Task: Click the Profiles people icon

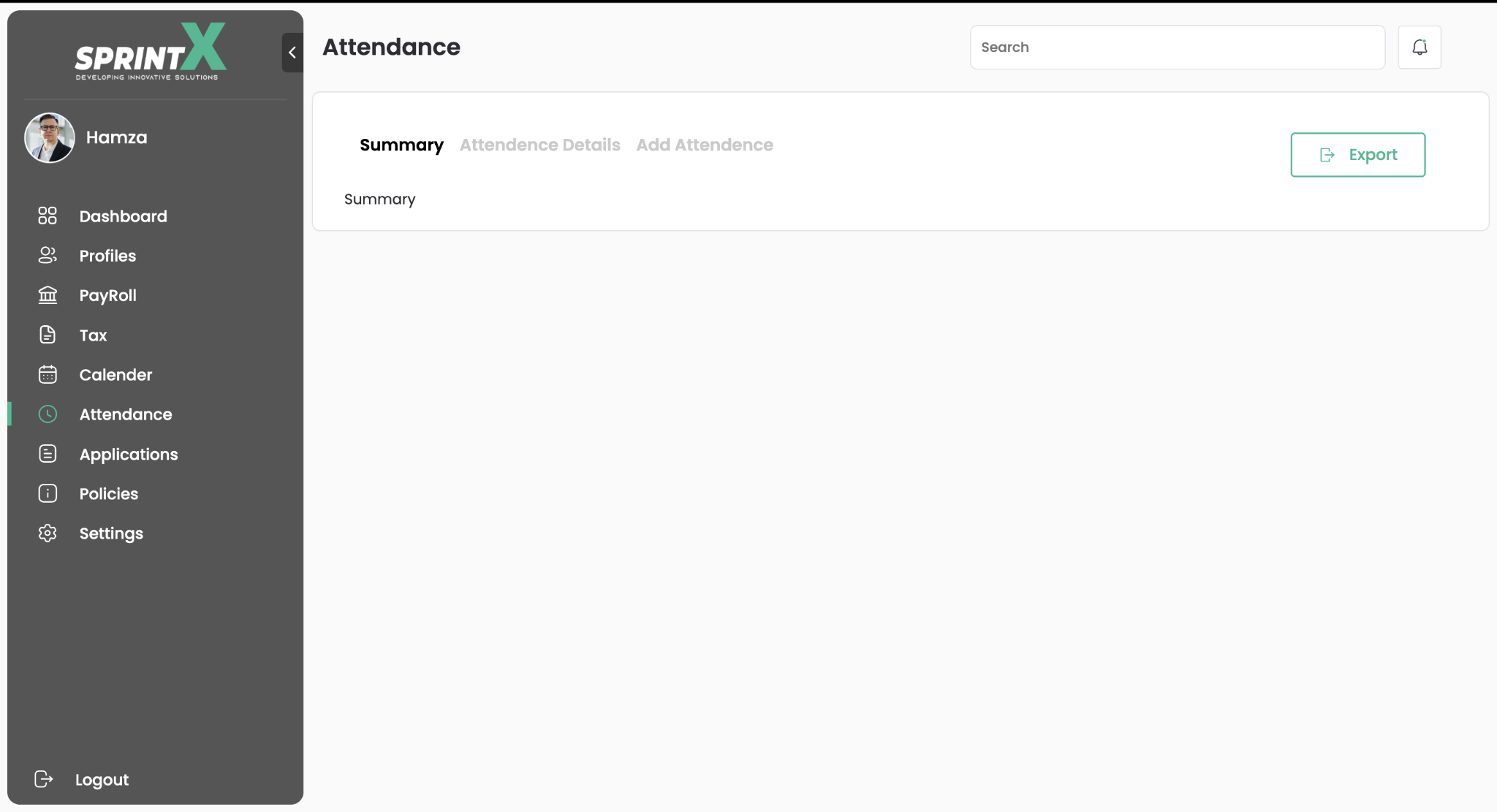Action: pyautogui.click(x=48, y=255)
